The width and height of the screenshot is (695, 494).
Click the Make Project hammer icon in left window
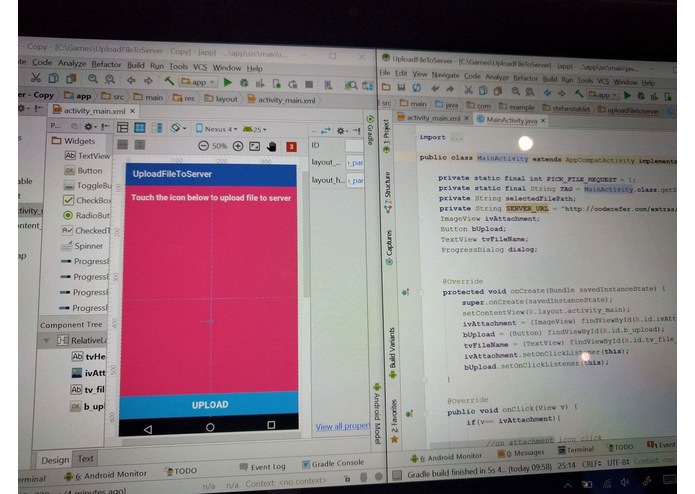tap(168, 81)
